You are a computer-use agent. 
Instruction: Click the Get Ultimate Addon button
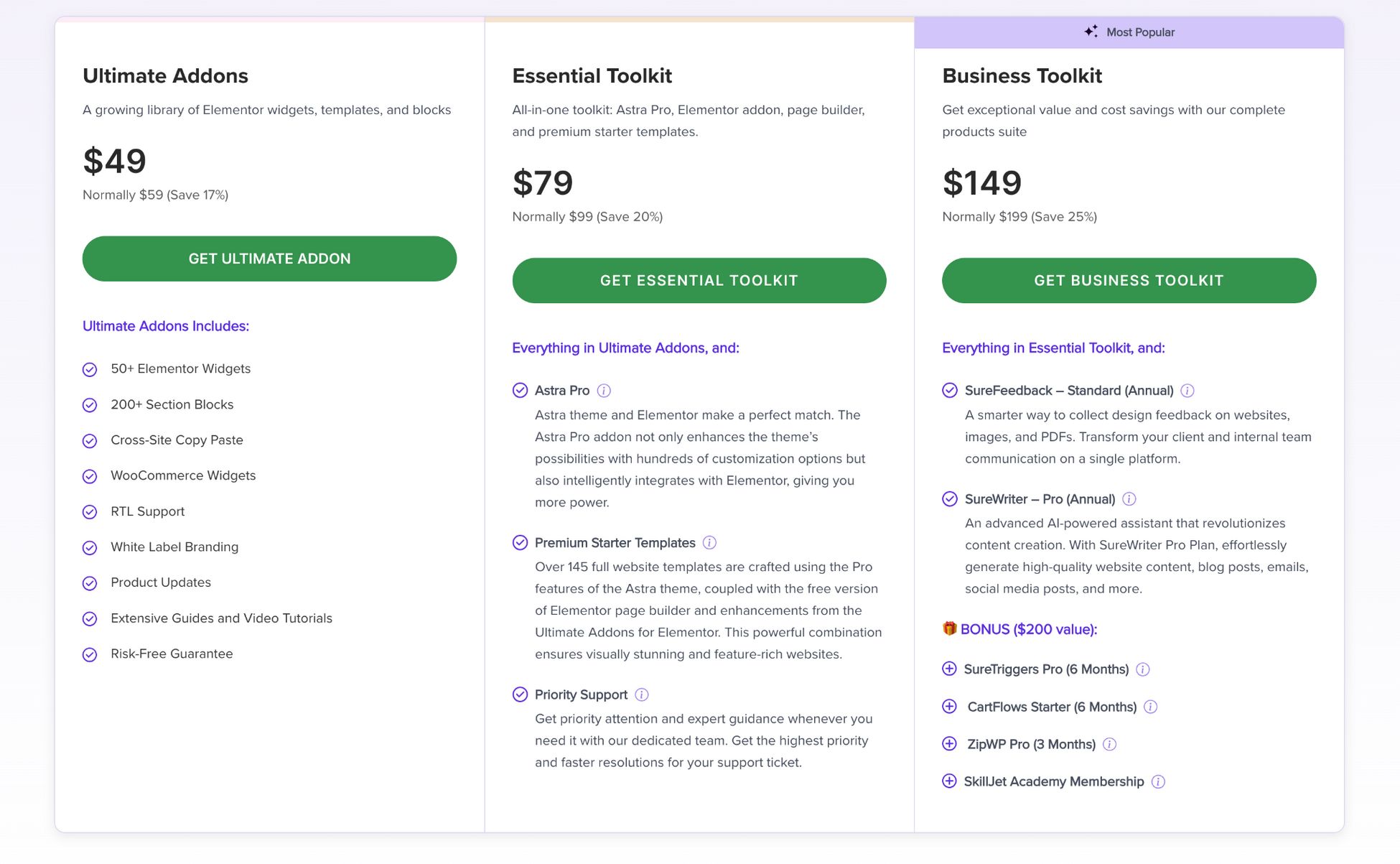tap(269, 259)
